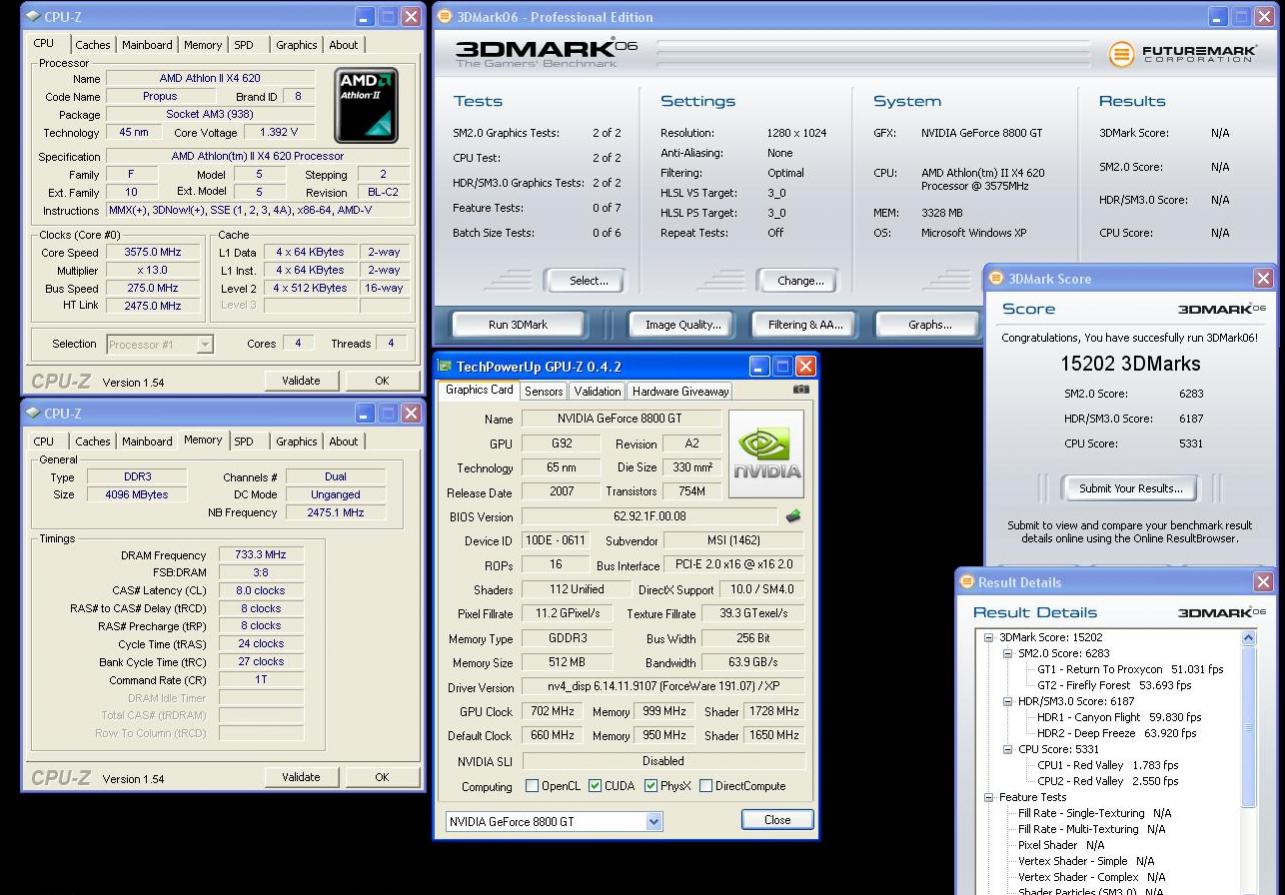Image resolution: width=1285 pixels, height=895 pixels.
Task: Collapse the CPU Score: 5331 node
Action: click(x=1008, y=749)
